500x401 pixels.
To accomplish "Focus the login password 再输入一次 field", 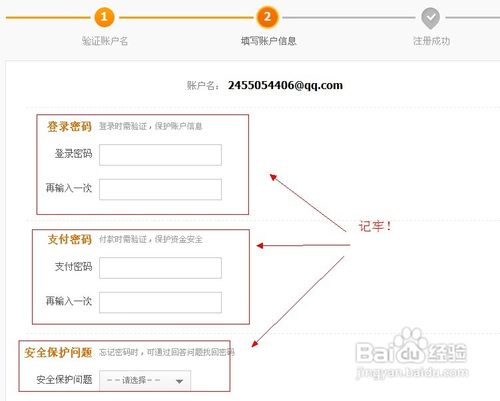I will point(160,189).
